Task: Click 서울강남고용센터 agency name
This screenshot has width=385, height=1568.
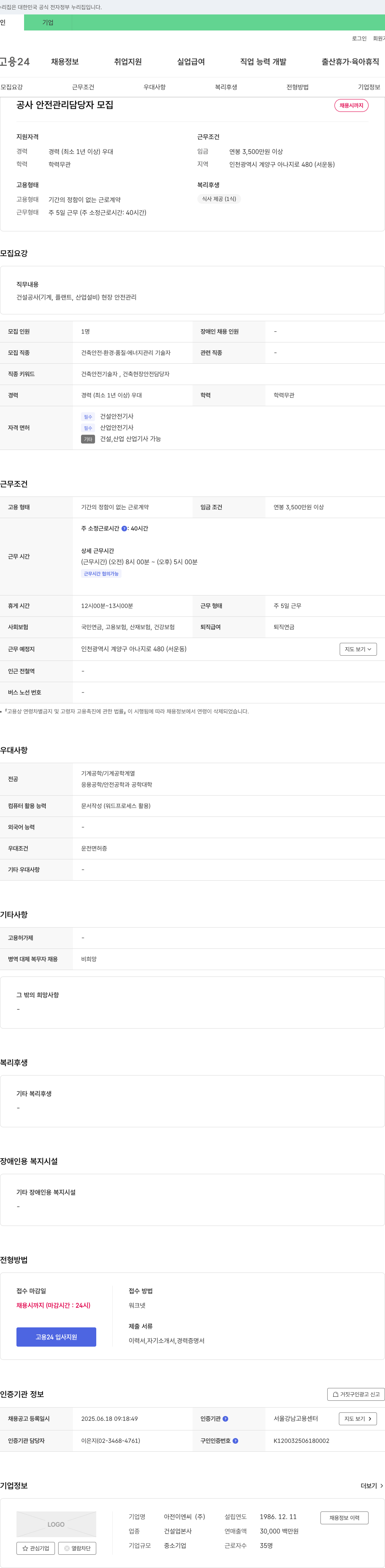Action: (x=296, y=1418)
